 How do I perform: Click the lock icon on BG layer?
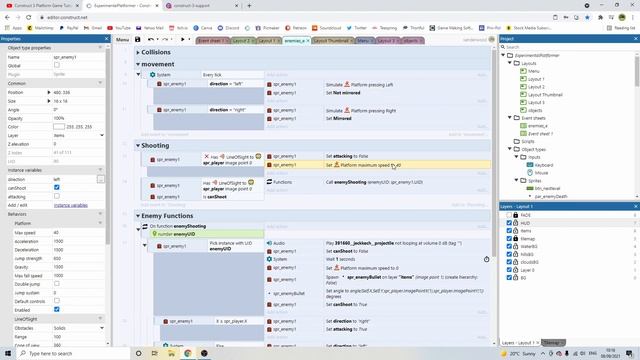[516, 278]
